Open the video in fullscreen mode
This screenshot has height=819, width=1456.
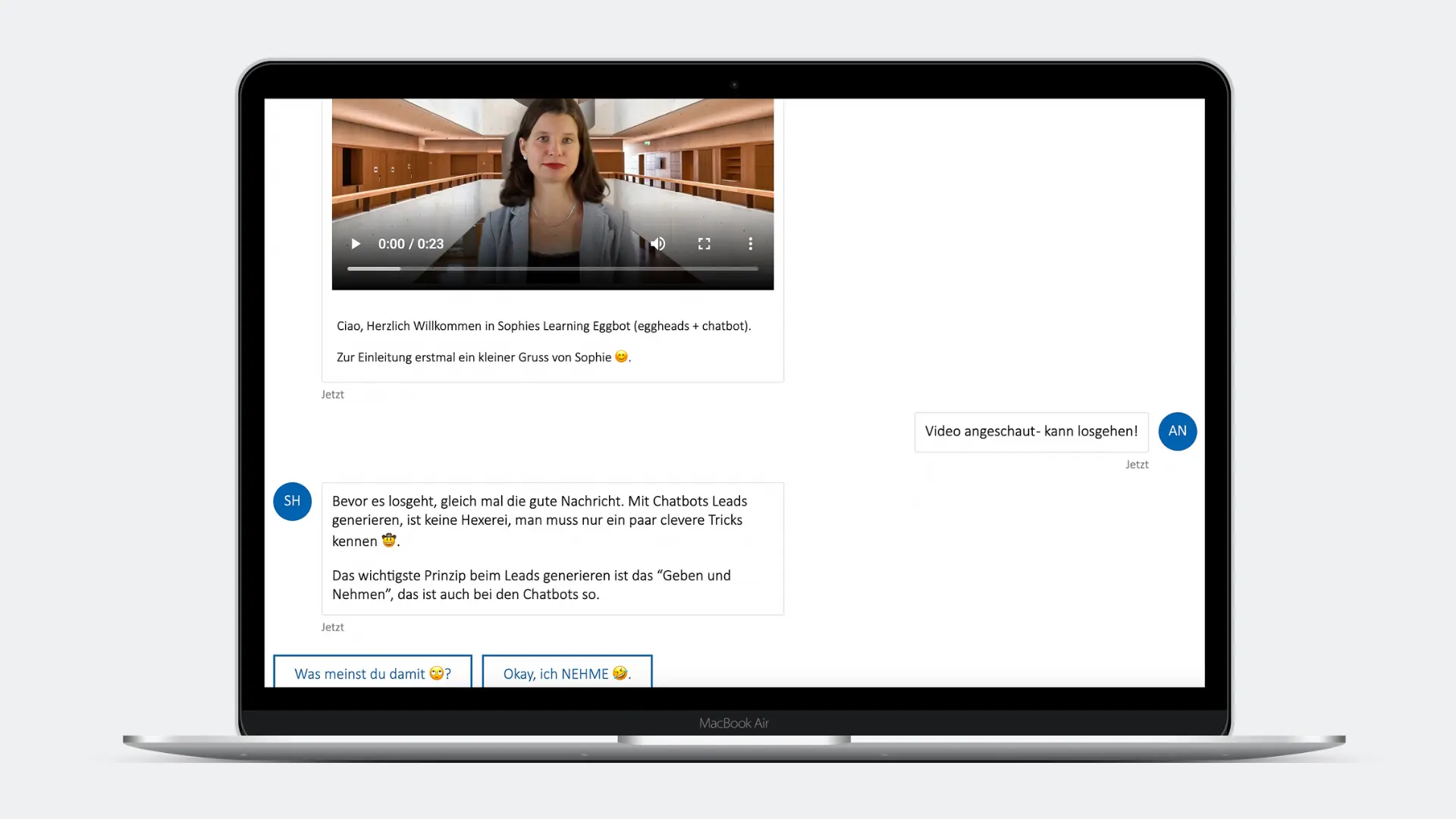704,243
